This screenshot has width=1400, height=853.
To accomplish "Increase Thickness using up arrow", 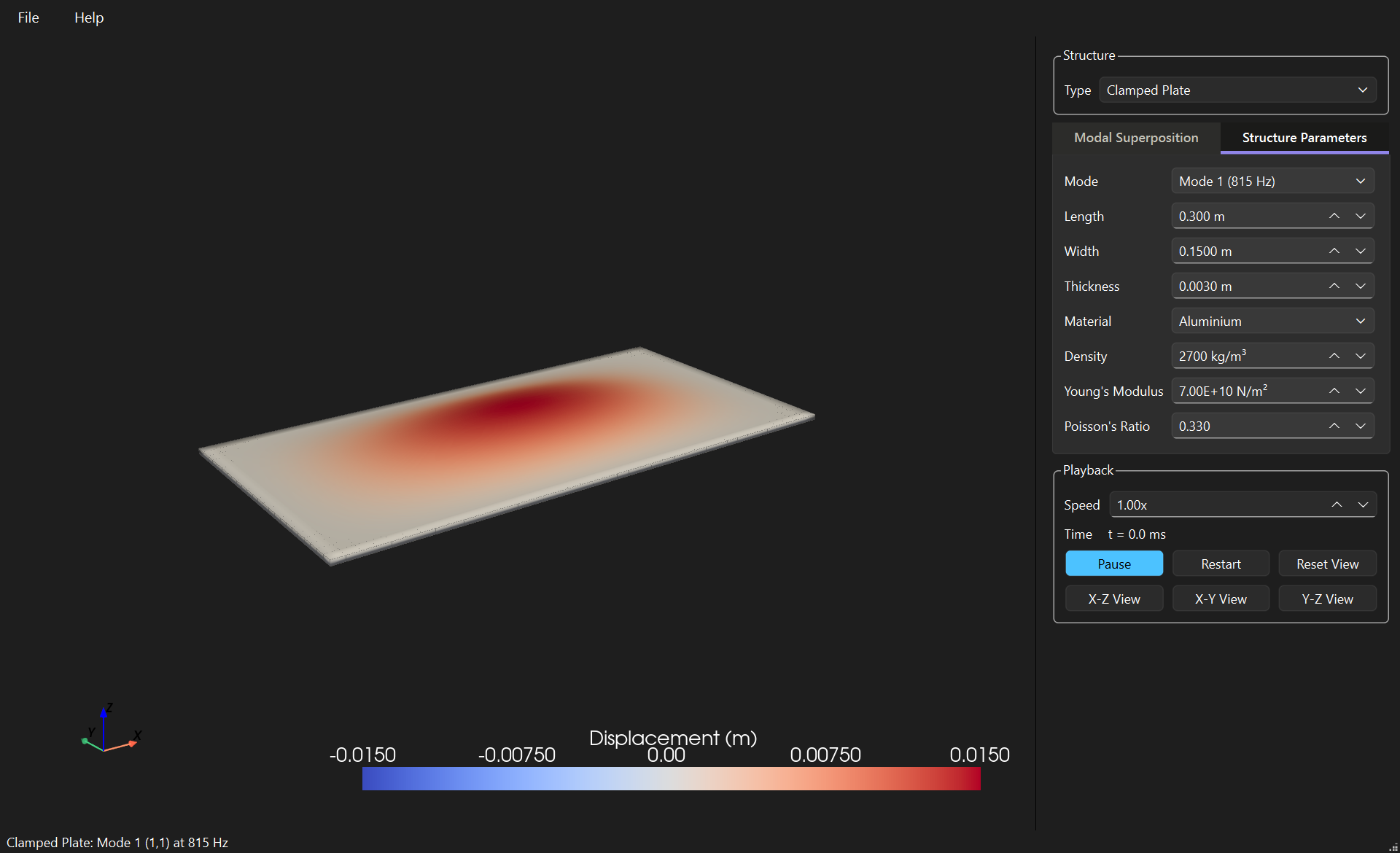I will [x=1334, y=287].
